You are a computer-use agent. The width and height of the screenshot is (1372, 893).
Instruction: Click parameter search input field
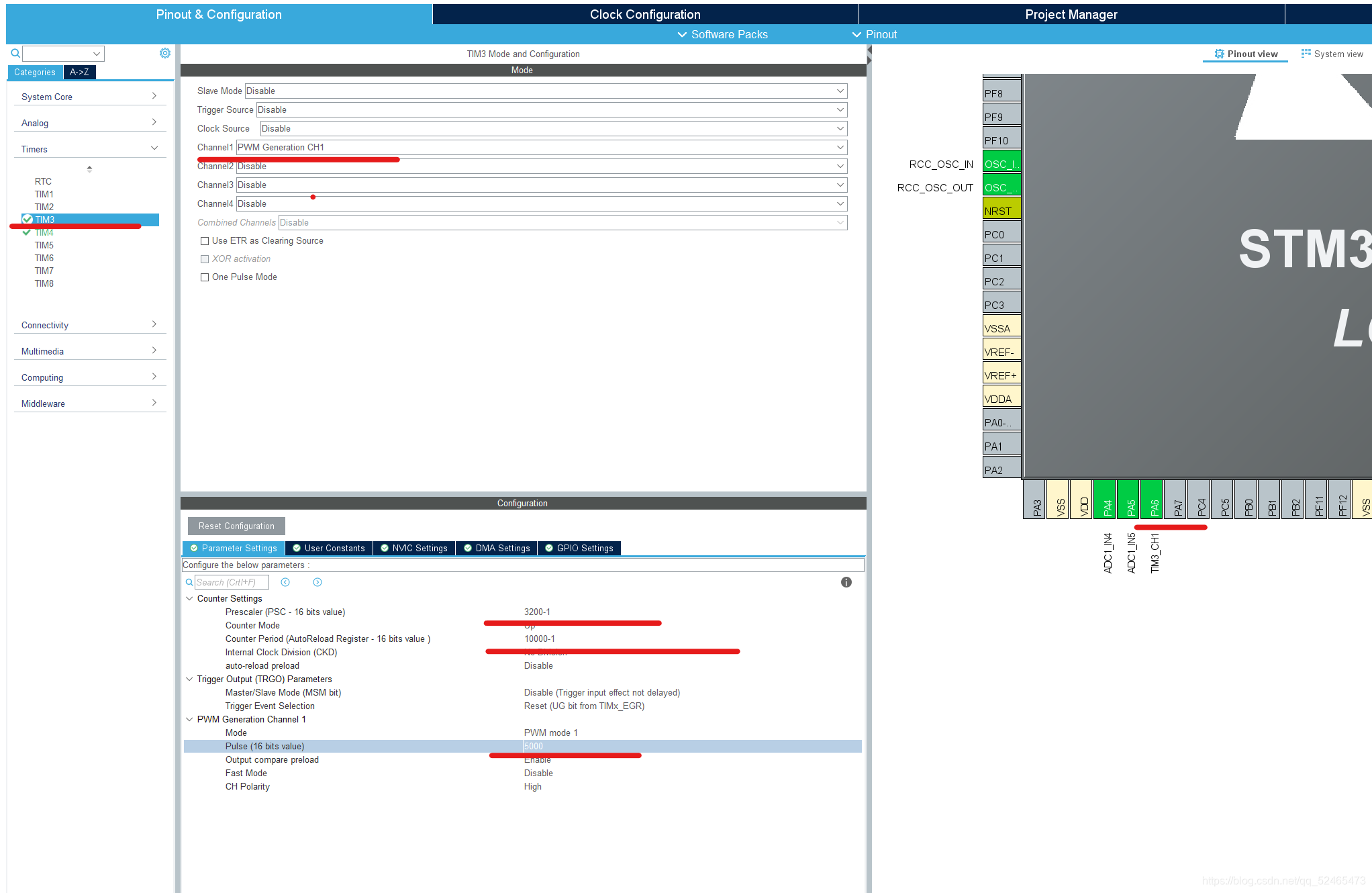(x=232, y=582)
